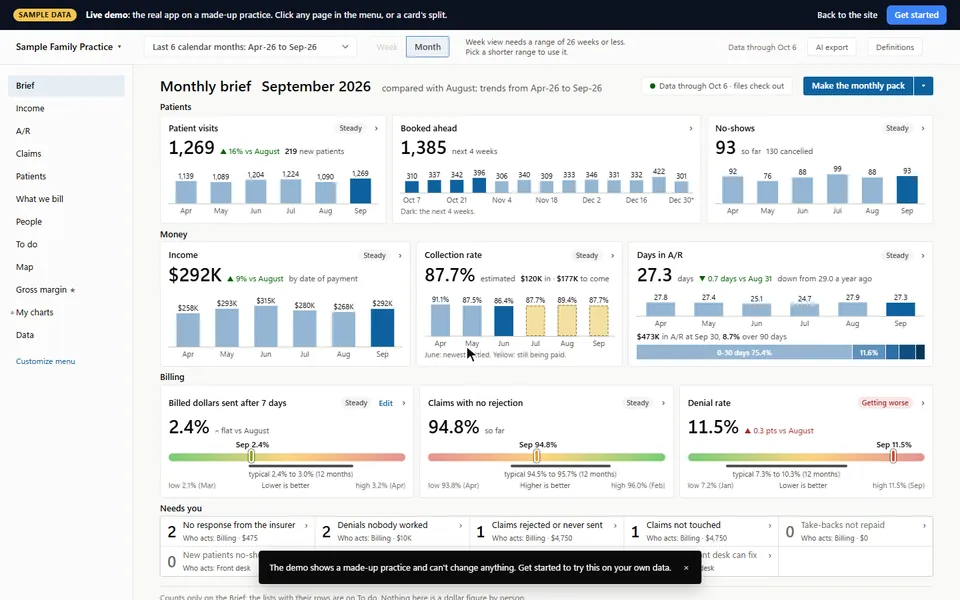Open the Patient visits card chevron arrow
The width and height of the screenshot is (960, 600).
click(376, 129)
